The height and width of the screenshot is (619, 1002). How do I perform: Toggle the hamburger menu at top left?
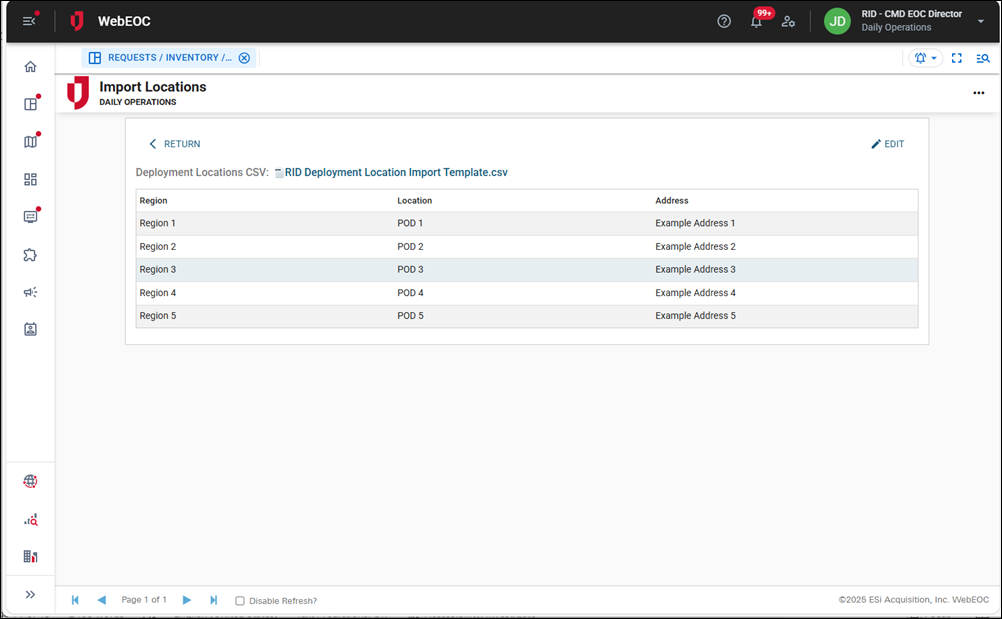pos(28,20)
